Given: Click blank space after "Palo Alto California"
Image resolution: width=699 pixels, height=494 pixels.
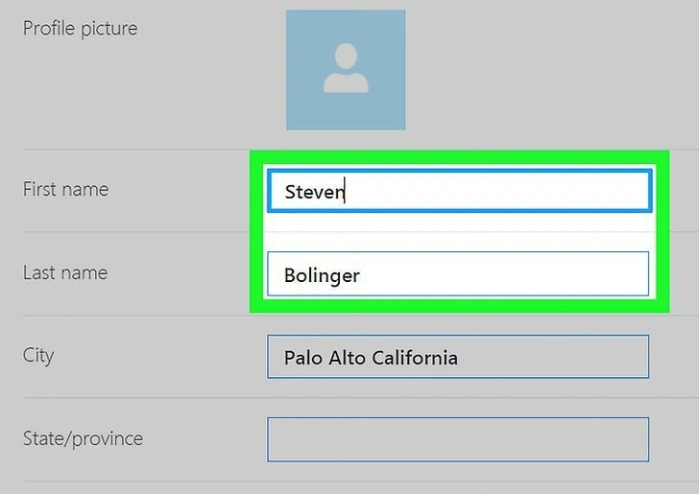Looking at the screenshot, I should point(553,357).
